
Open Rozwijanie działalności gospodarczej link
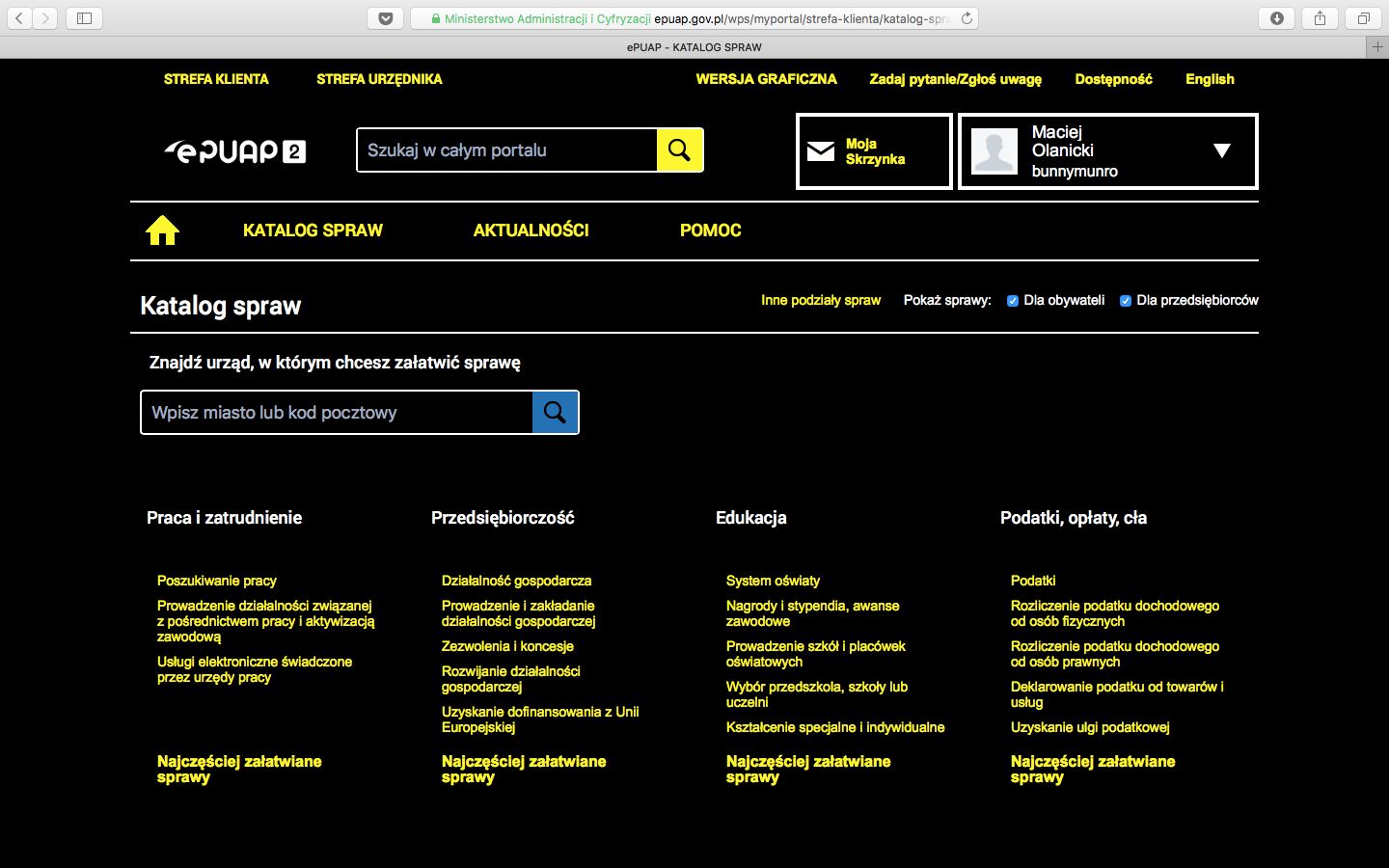(x=511, y=679)
